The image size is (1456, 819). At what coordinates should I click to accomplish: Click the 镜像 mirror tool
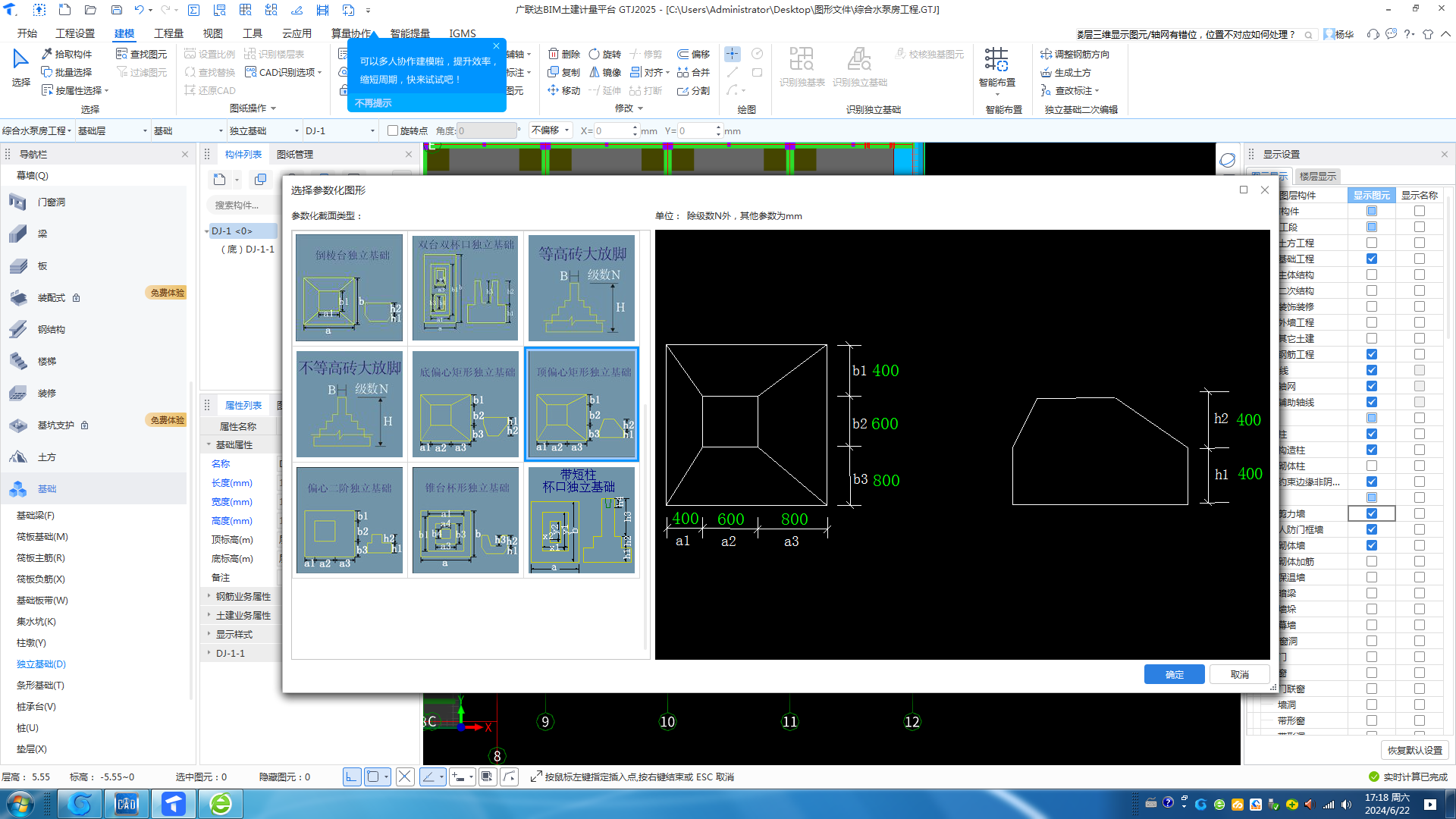[605, 72]
